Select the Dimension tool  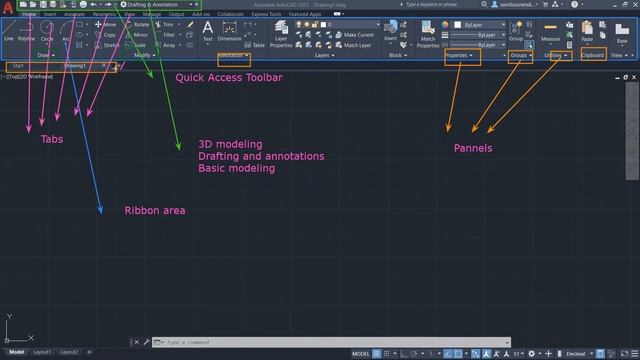click(229, 31)
